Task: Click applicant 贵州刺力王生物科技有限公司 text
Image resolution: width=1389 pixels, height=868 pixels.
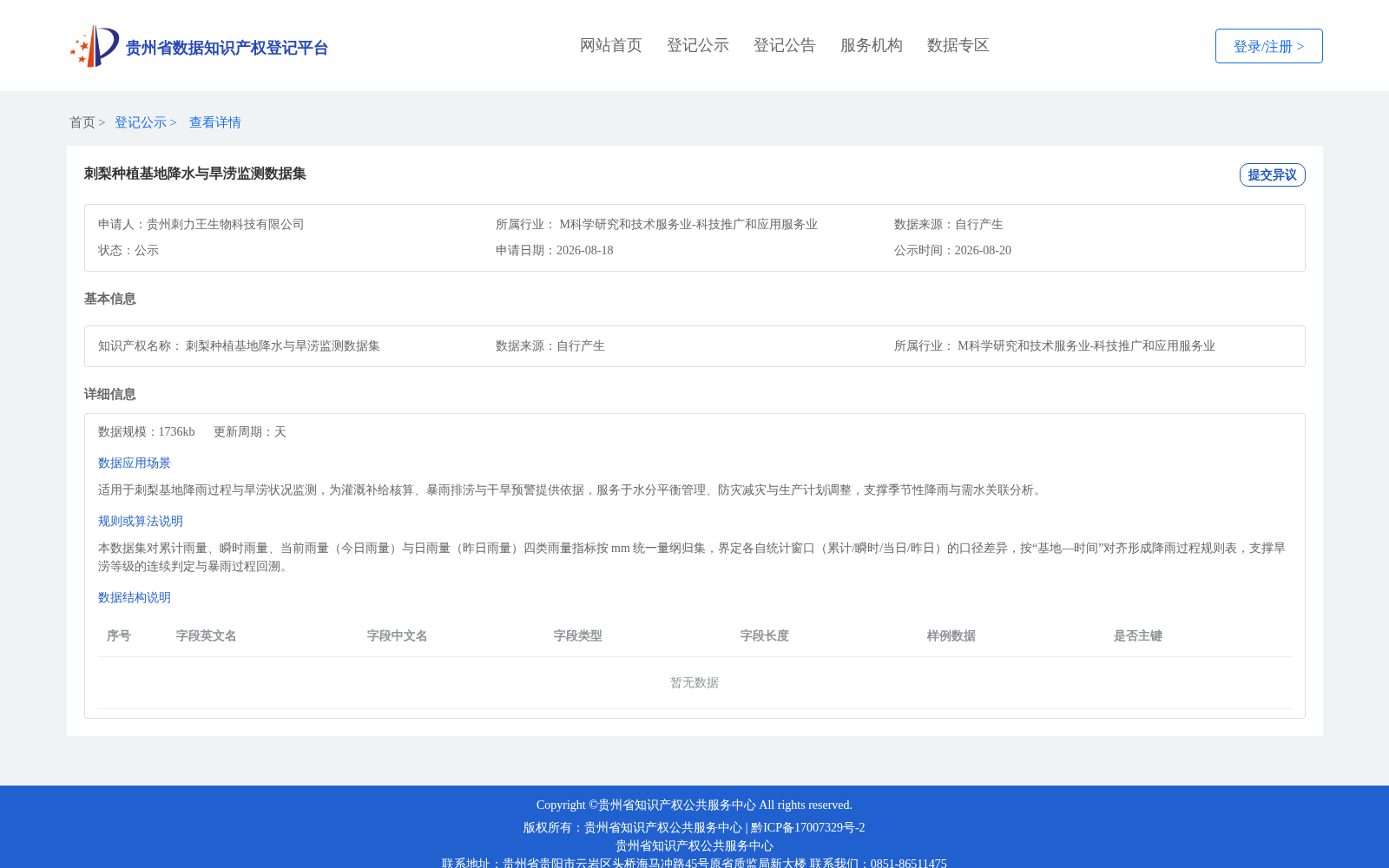Action: 226,224
